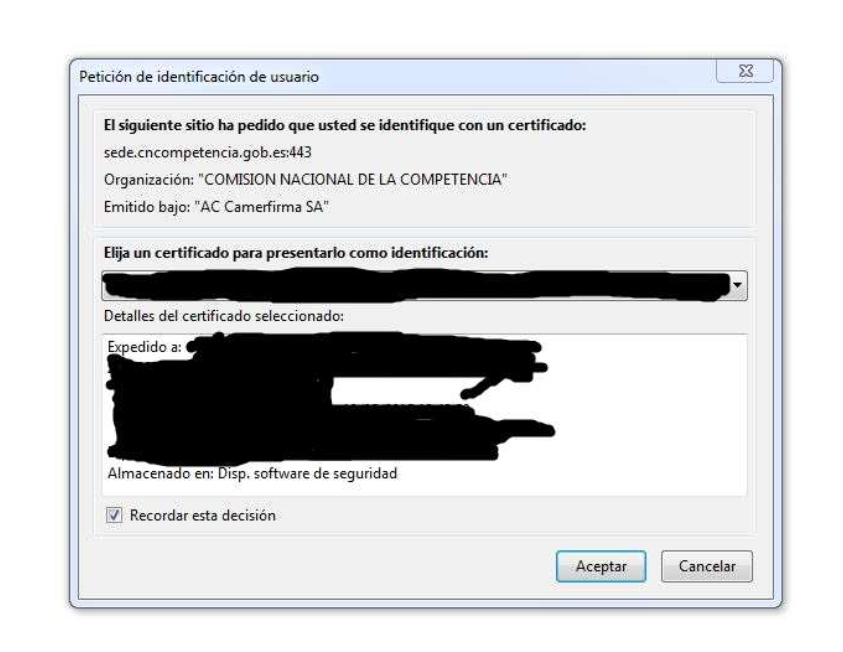This screenshot has height=652, width=843.
Task: Click the 'Almacenado en: Disp. software de seguridad' line
Action: point(252,474)
